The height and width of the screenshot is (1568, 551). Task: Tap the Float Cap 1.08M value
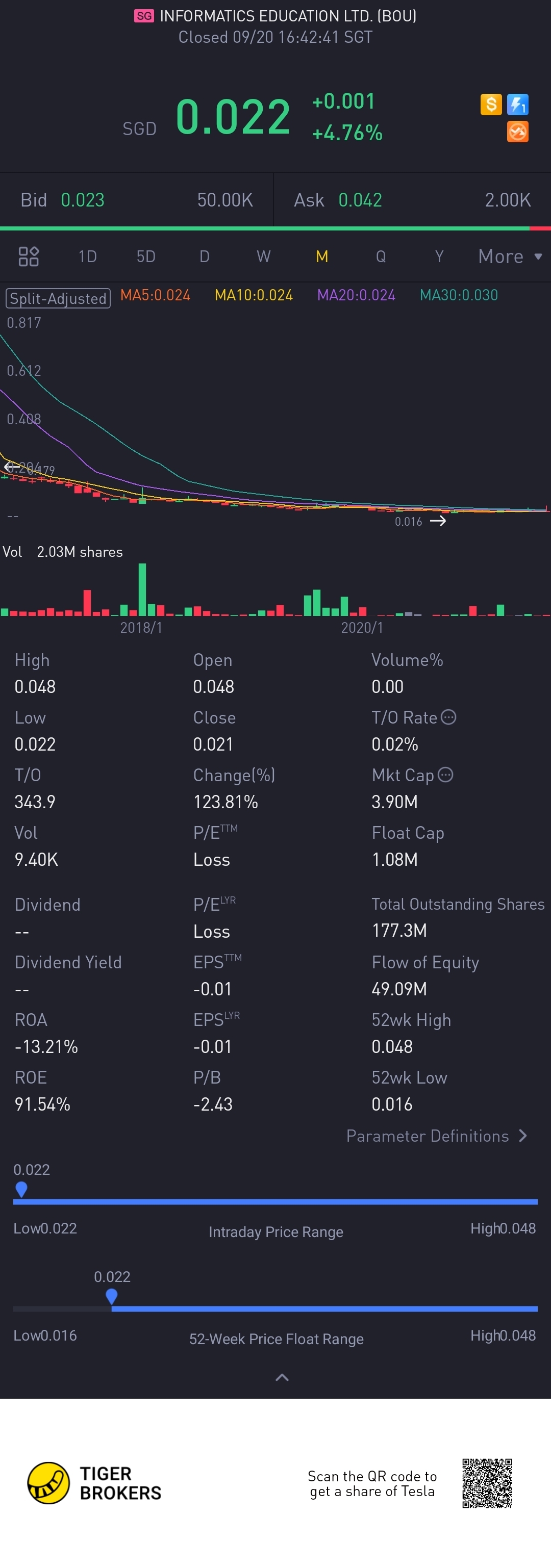coord(394,860)
